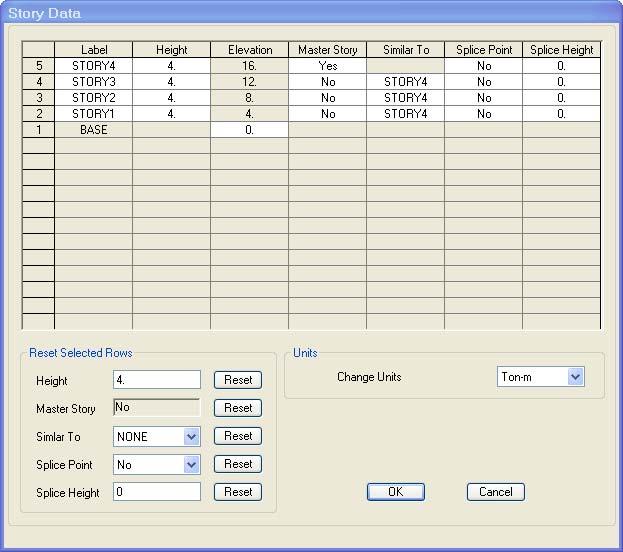The image size is (623, 552).
Task: Click the Similar To cell of STORY2
Action: pyautogui.click(x=405, y=98)
